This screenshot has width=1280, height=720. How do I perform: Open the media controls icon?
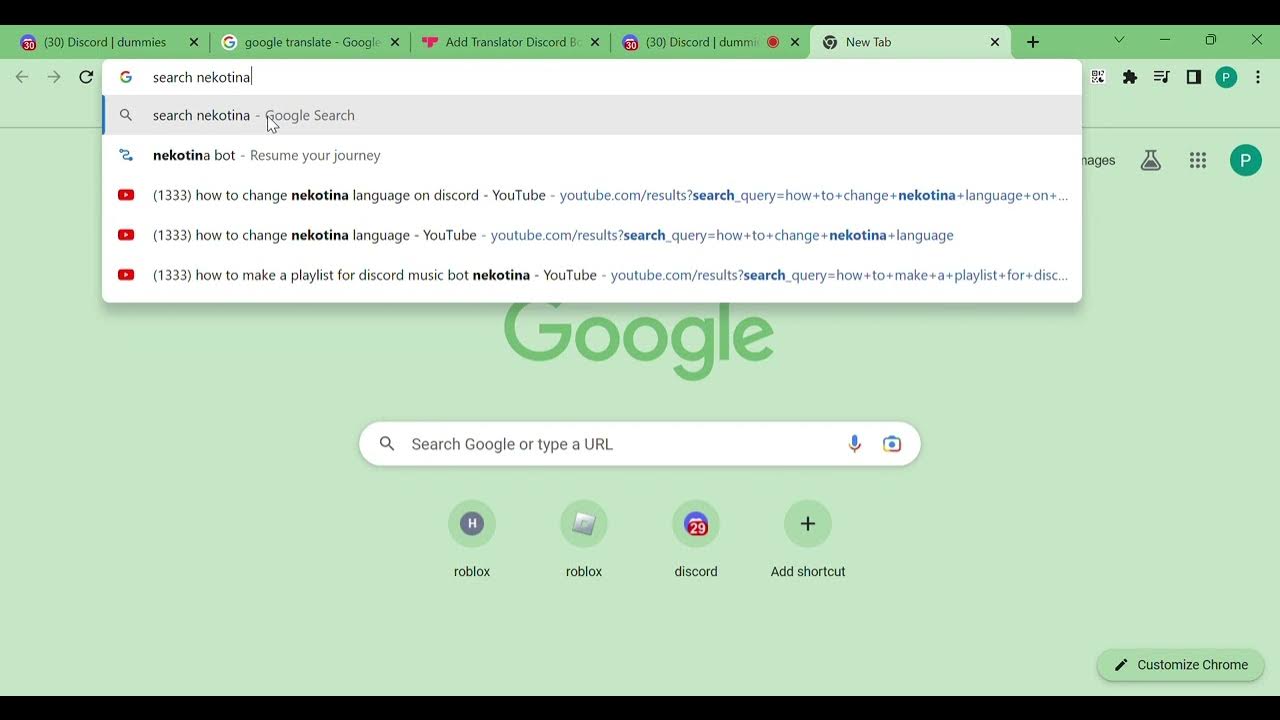pyautogui.click(x=1161, y=77)
